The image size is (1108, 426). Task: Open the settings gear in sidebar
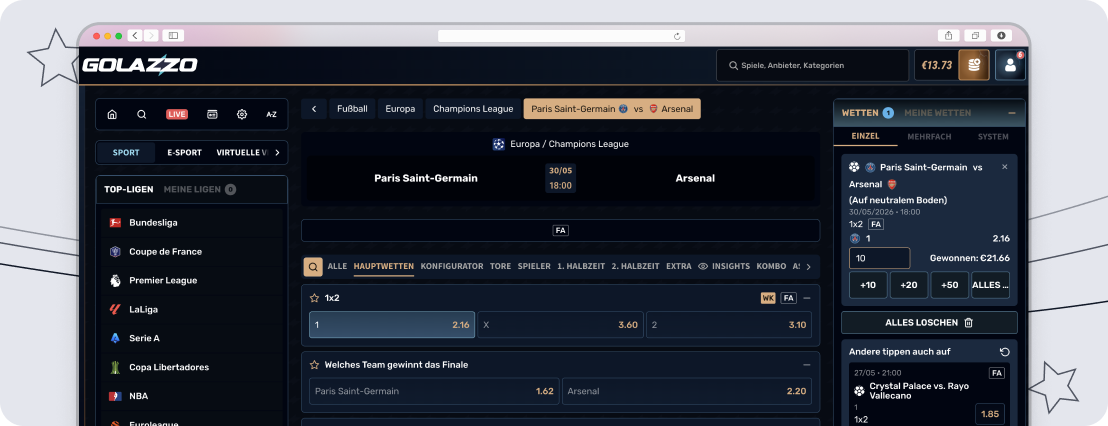(242, 114)
